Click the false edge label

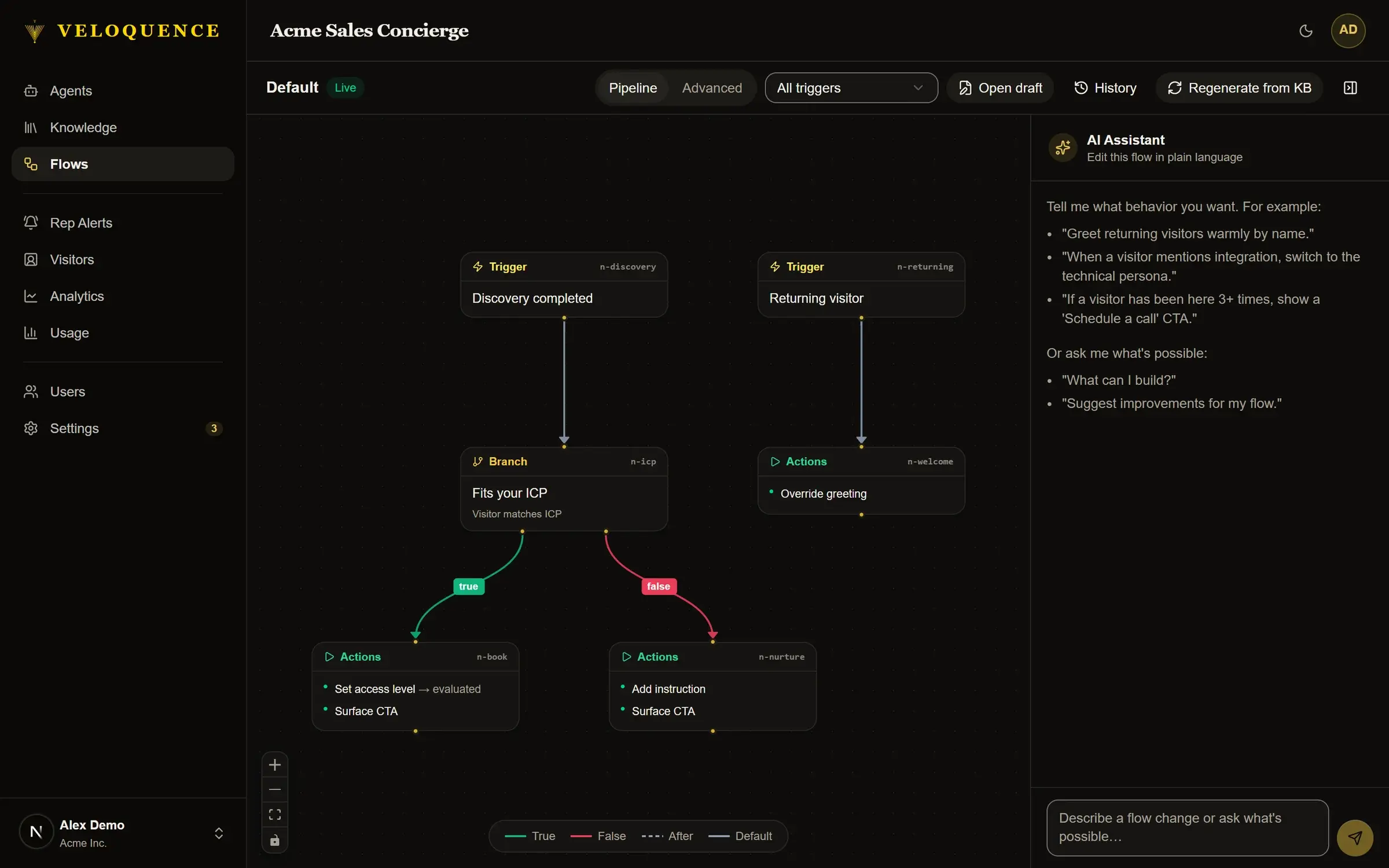(x=659, y=586)
